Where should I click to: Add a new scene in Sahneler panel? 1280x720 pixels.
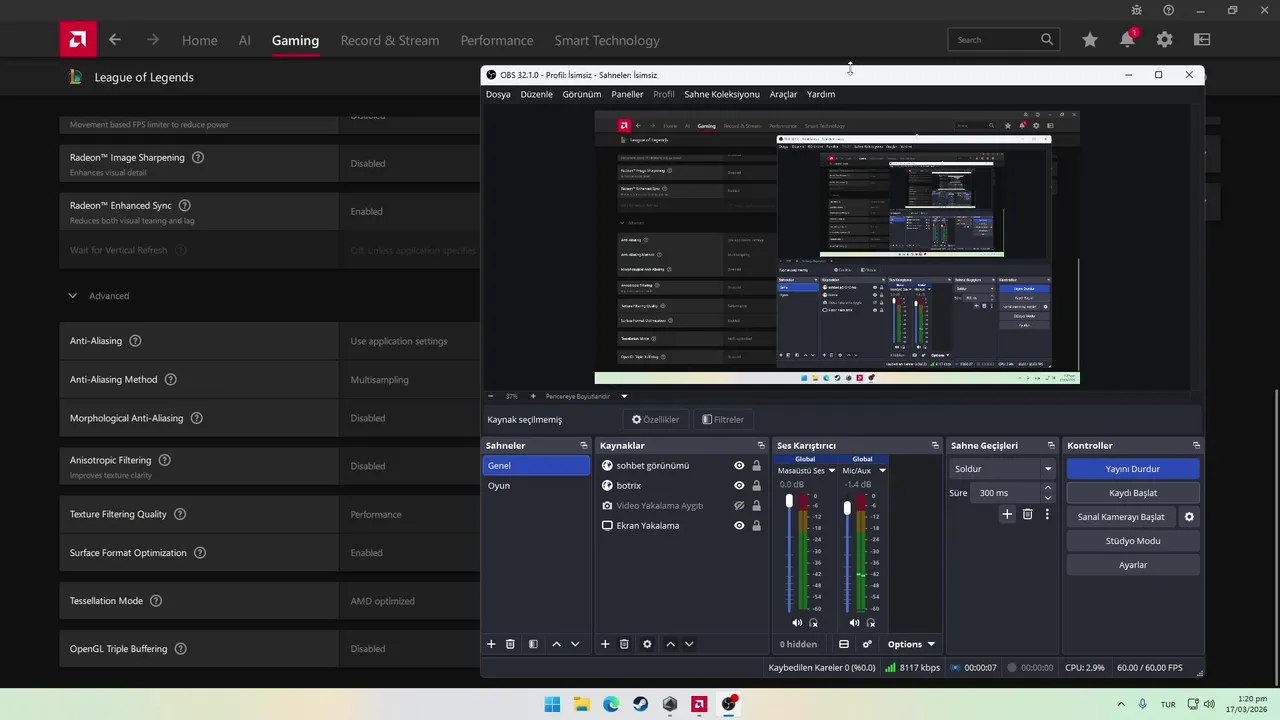[x=491, y=644]
